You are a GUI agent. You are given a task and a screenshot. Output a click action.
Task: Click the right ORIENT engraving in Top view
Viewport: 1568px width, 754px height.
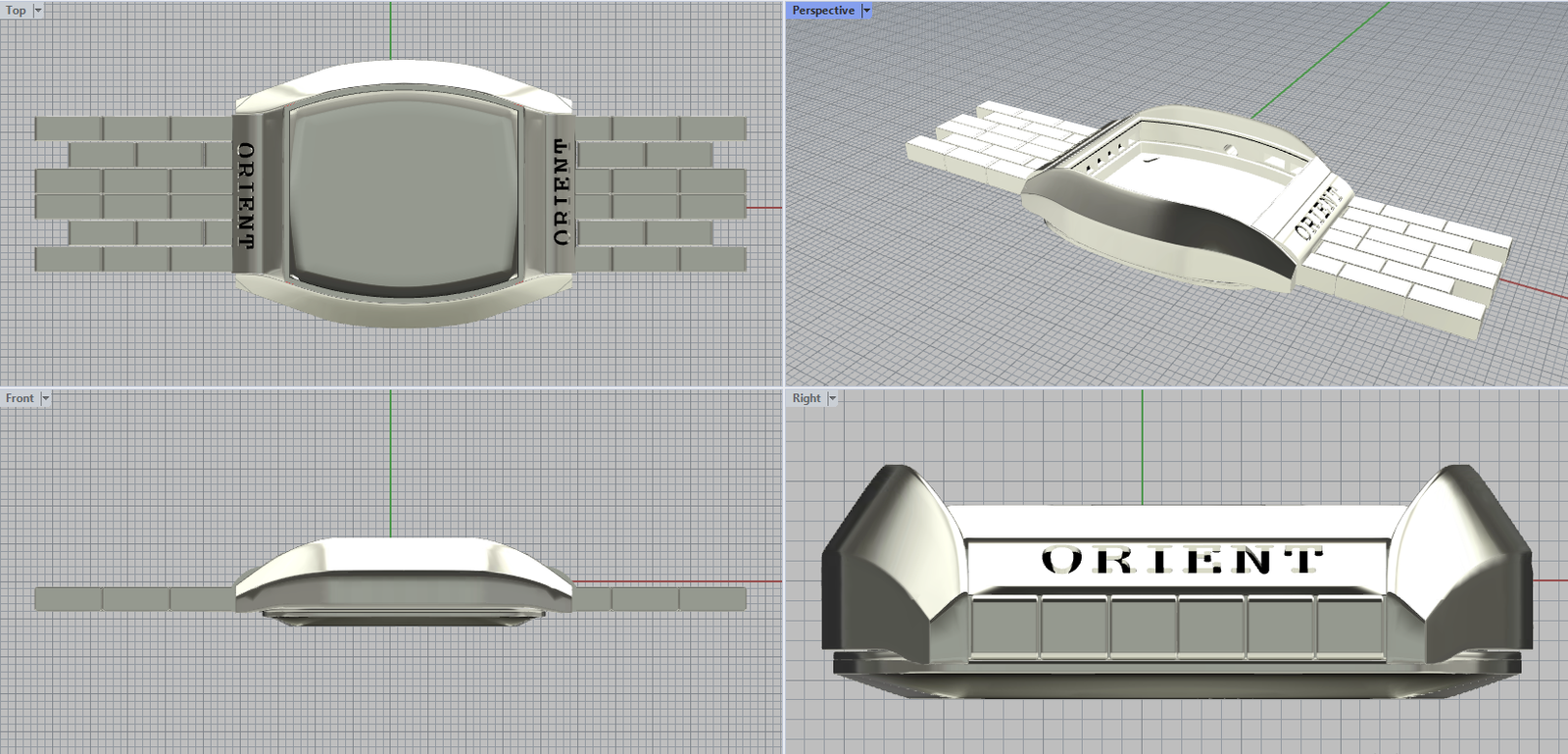click(x=561, y=191)
